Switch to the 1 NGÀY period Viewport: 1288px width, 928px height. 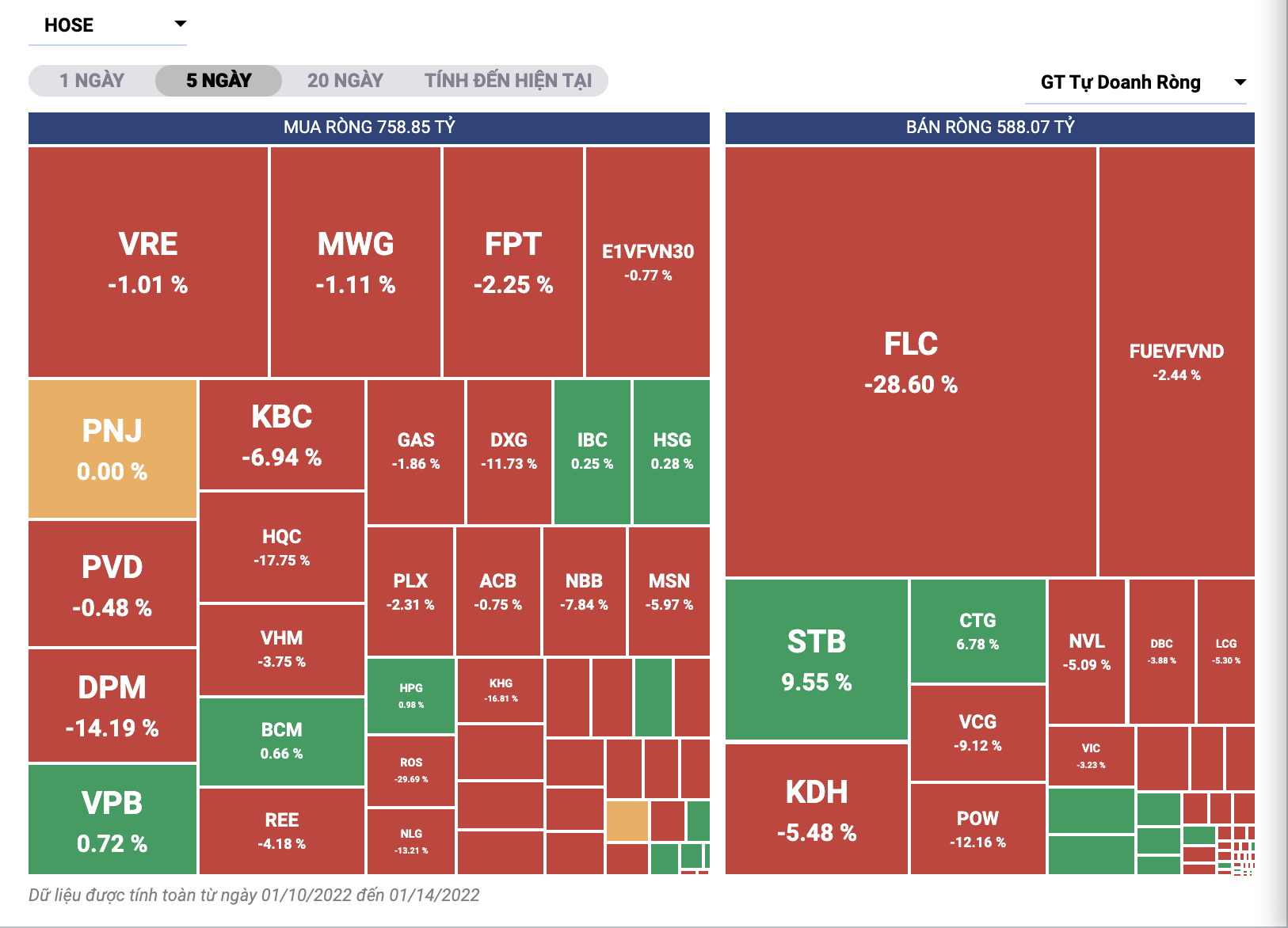[x=92, y=81]
